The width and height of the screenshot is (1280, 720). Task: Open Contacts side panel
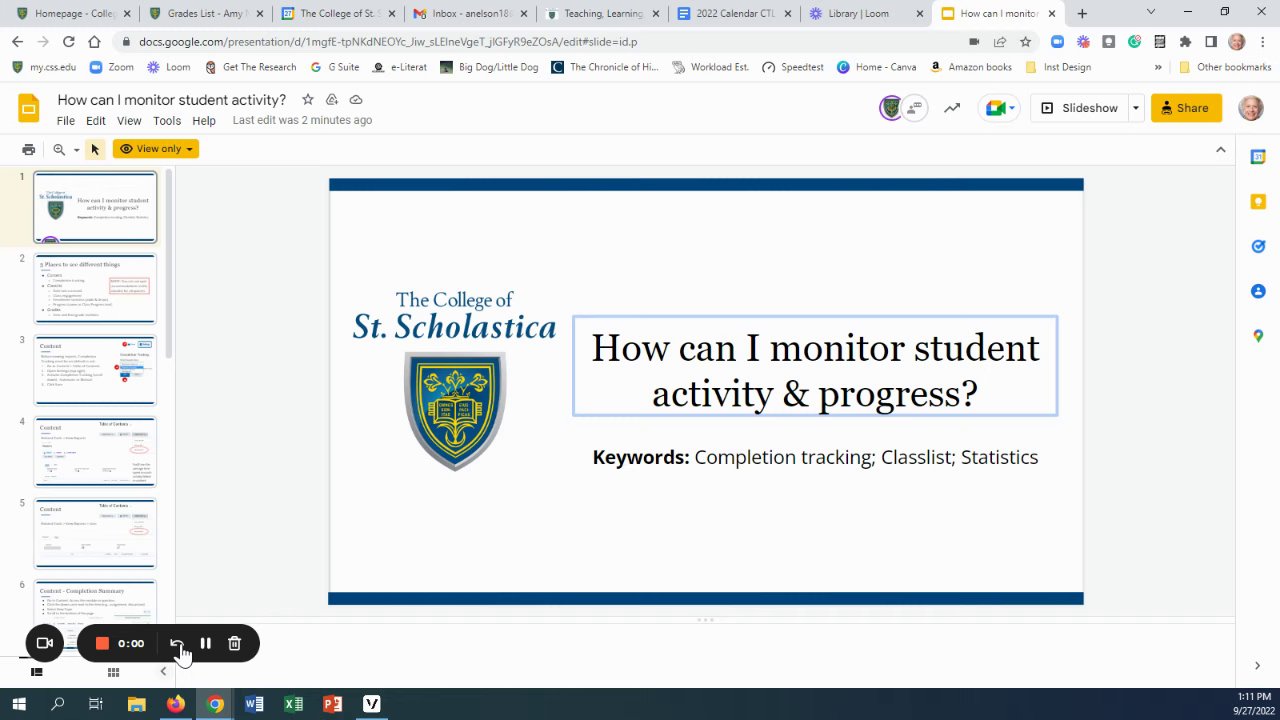coord(1258,291)
